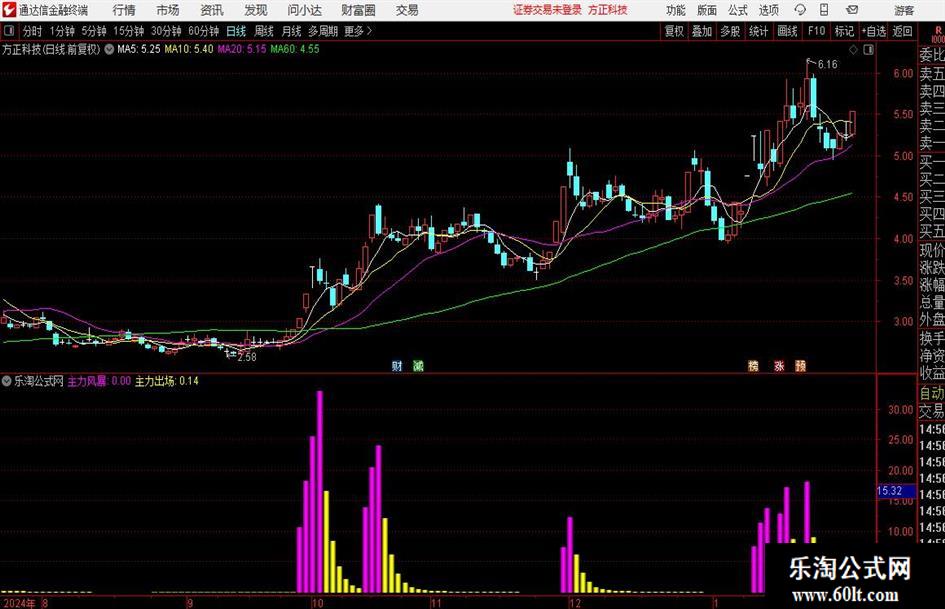Screen dimensions: 945x609
Task: Open the 公式 menu
Action: [x=737, y=10]
